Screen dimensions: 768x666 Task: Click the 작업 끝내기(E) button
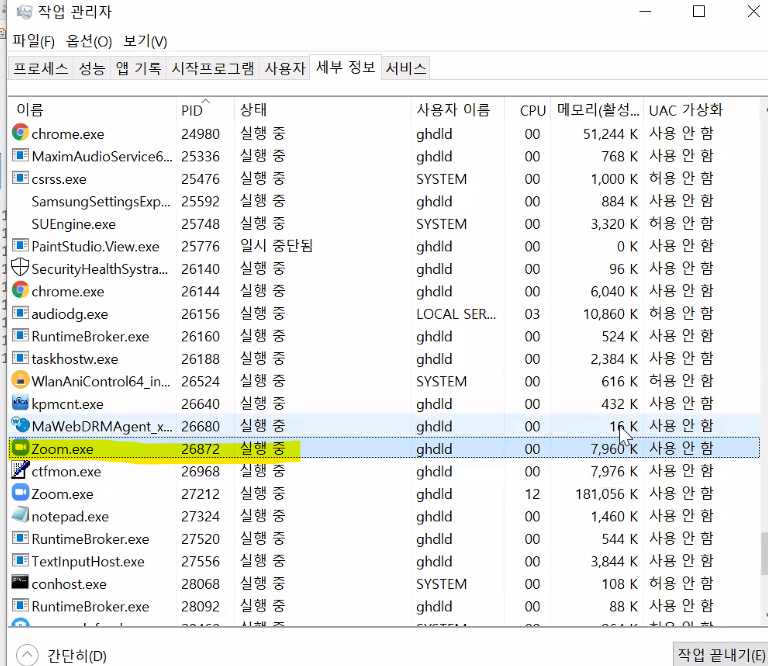pyautogui.click(x=720, y=655)
